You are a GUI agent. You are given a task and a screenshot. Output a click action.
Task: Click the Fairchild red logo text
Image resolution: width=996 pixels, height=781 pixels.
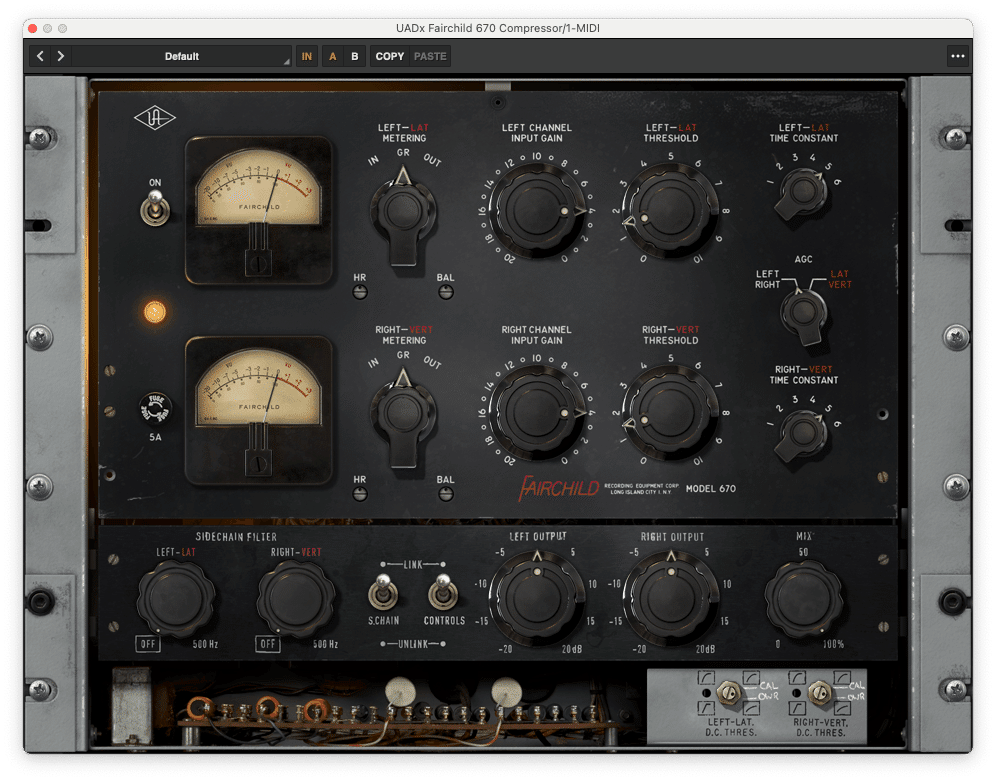click(559, 488)
